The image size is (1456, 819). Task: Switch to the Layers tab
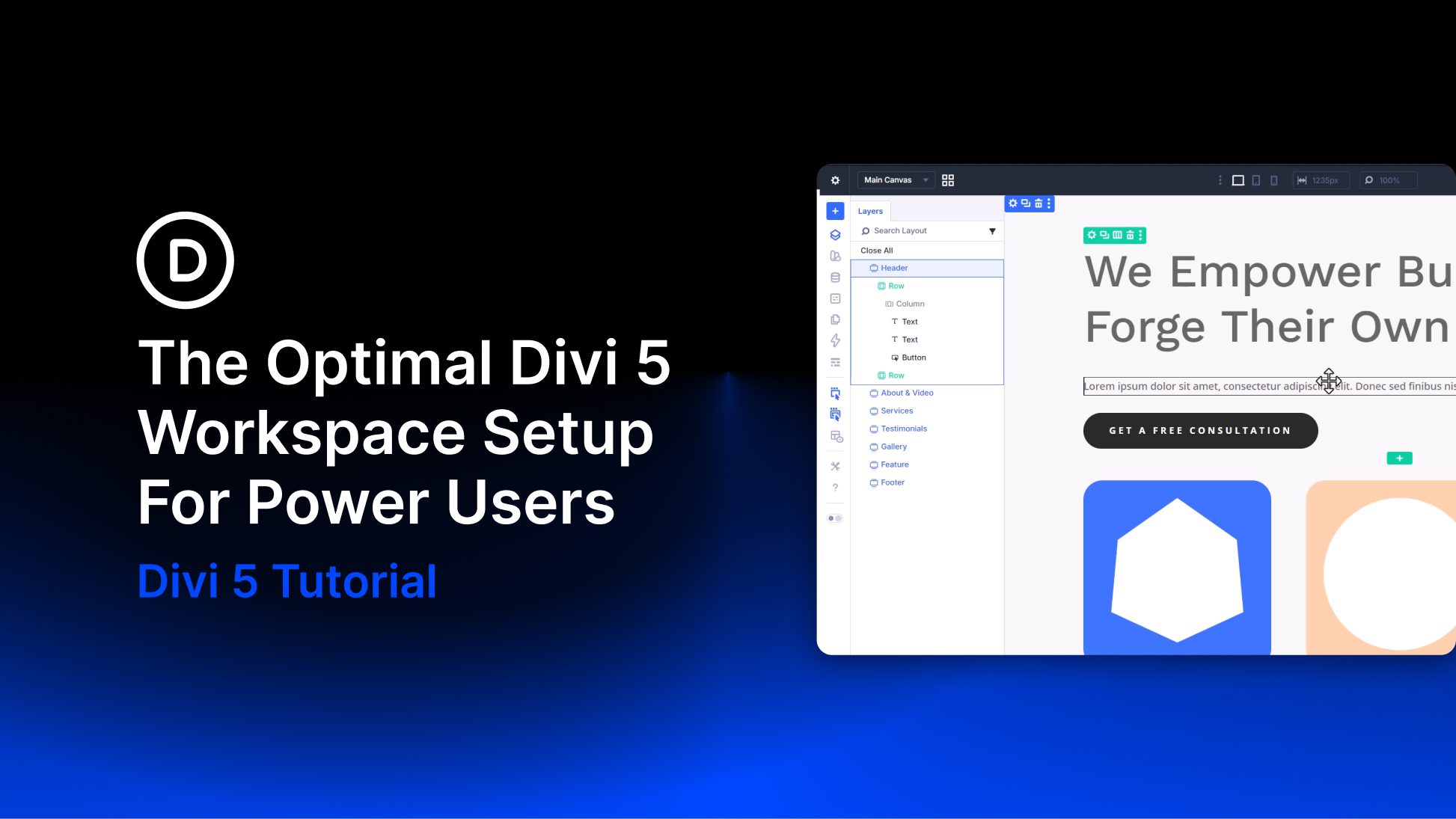870,211
